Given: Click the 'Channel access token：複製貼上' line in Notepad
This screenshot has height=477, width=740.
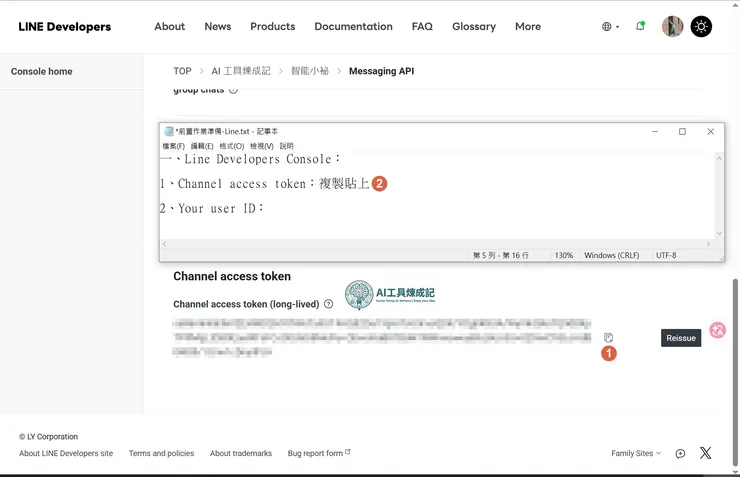Looking at the screenshot, I should click(x=265, y=184).
